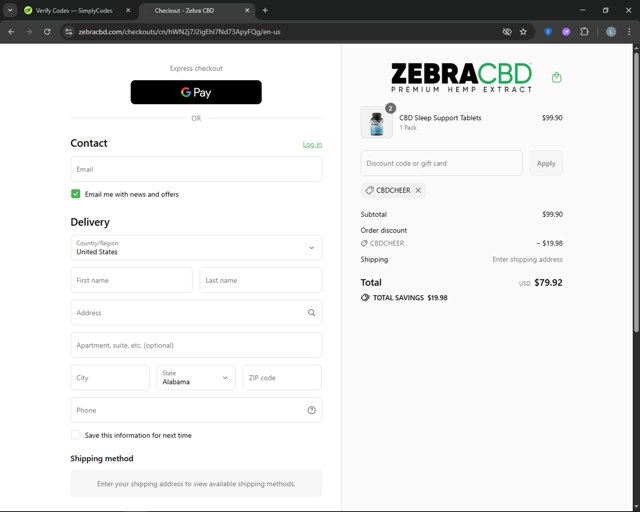Uncheck Email me with news and offers
The image size is (640, 512).
click(76, 194)
